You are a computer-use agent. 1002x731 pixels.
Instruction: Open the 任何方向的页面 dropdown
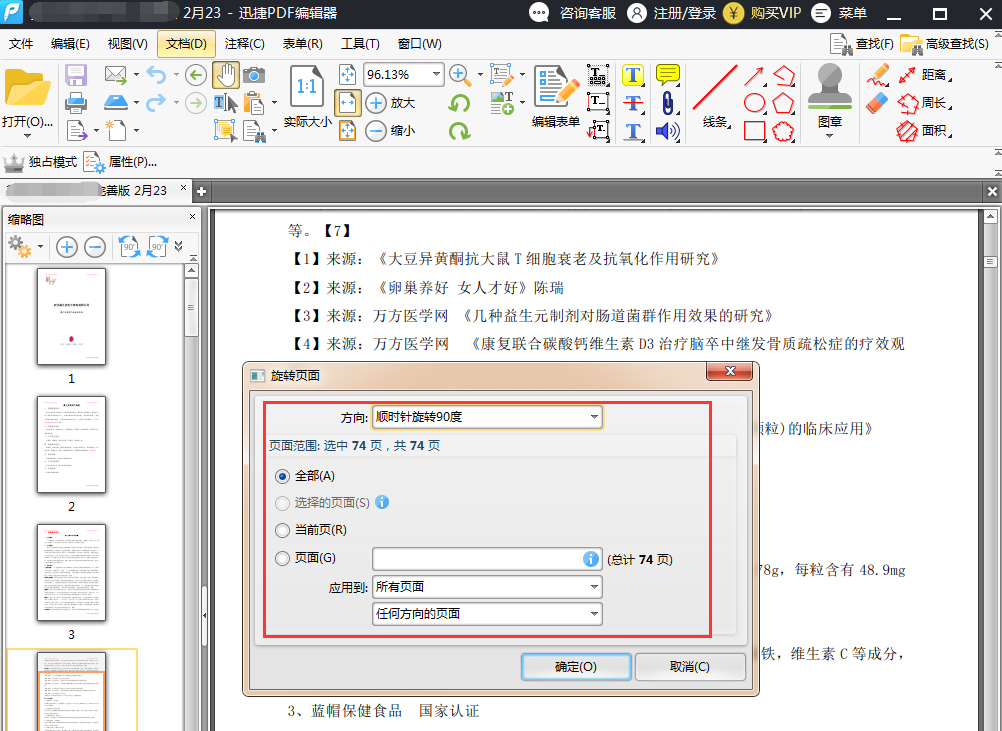pyautogui.click(x=487, y=614)
